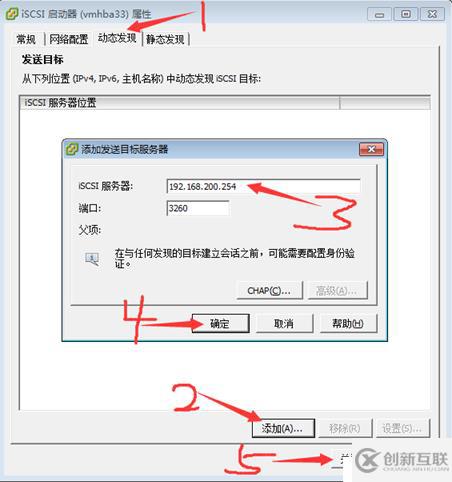This screenshot has width=452, height=482.
Task: Open the CHAP(C)... settings button
Action: click(x=269, y=291)
